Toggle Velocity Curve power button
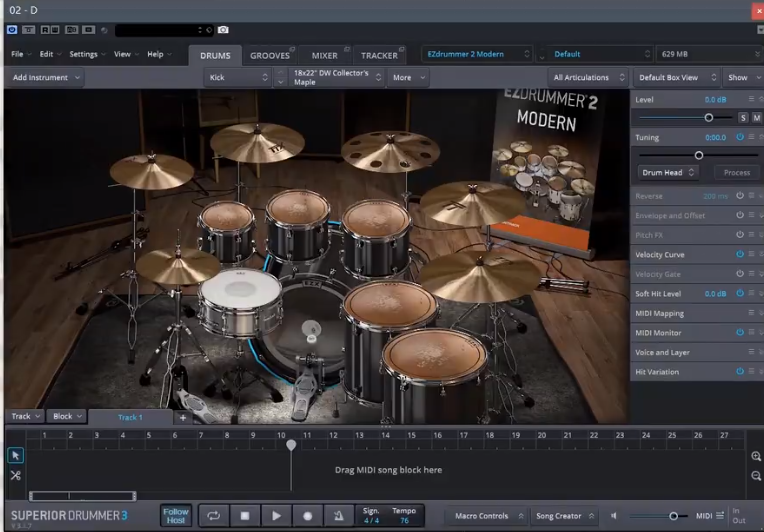 (x=740, y=254)
